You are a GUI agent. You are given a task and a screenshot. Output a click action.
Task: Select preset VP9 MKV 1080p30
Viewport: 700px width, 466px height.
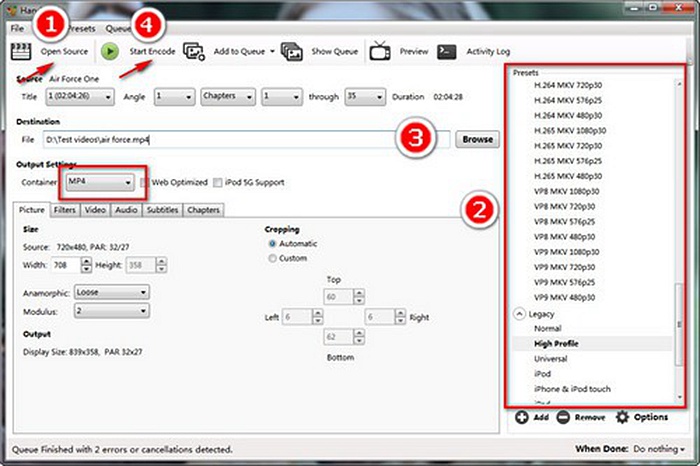click(567, 252)
